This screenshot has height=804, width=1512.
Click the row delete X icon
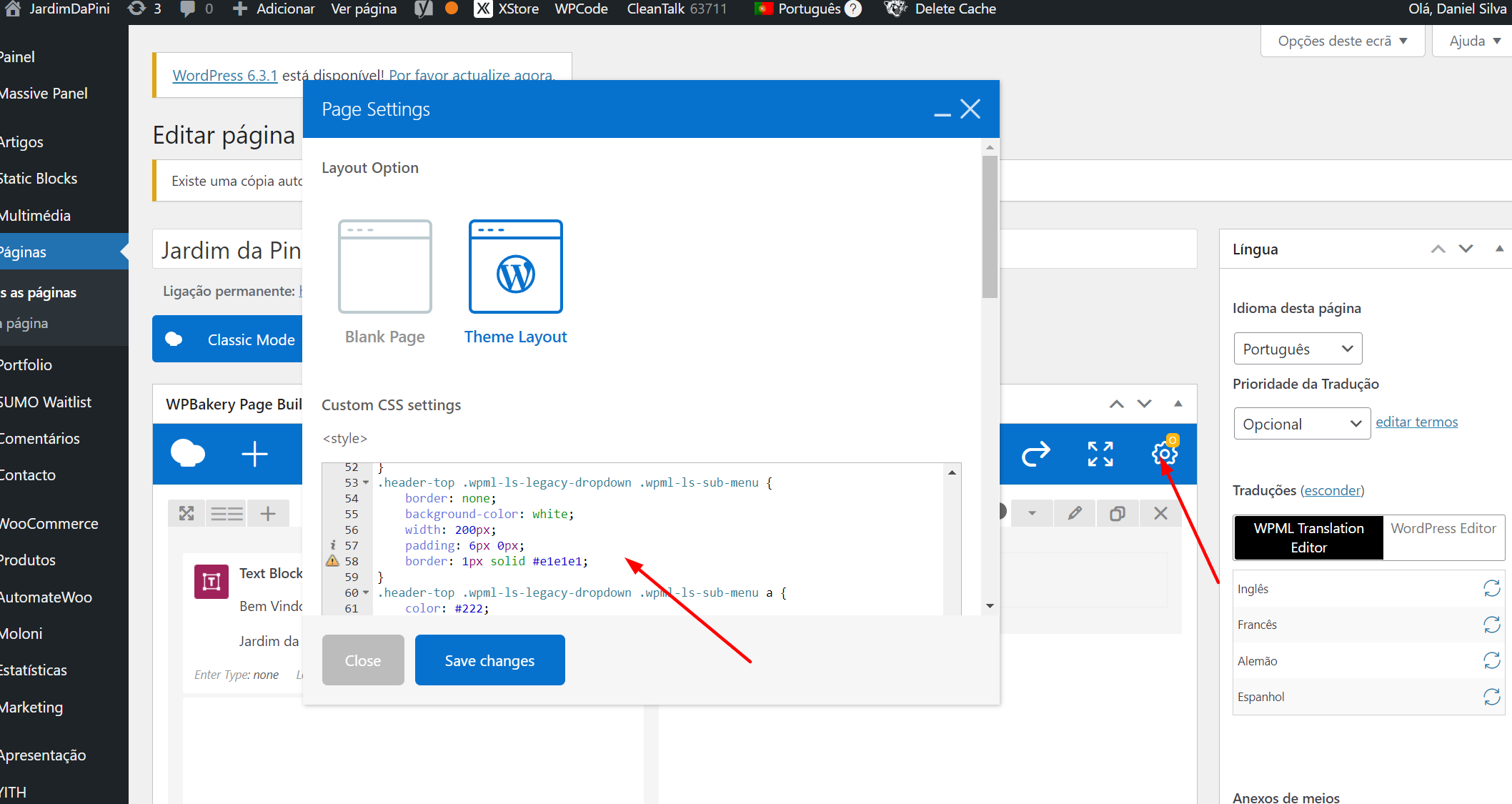(1160, 513)
